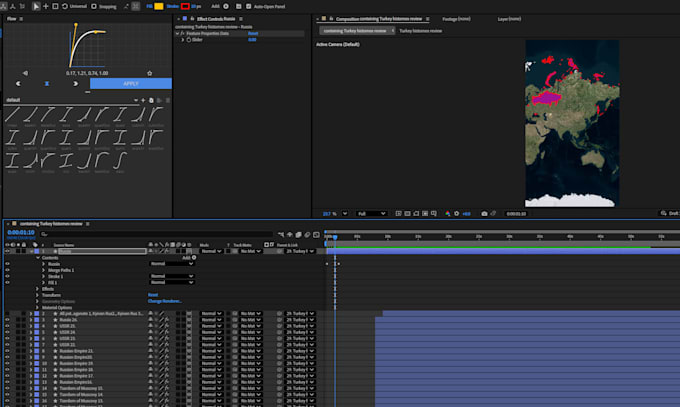This screenshot has width=680, height=407.
Task: Toggle visibility of Russia 26 layer
Action: coord(7,320)
